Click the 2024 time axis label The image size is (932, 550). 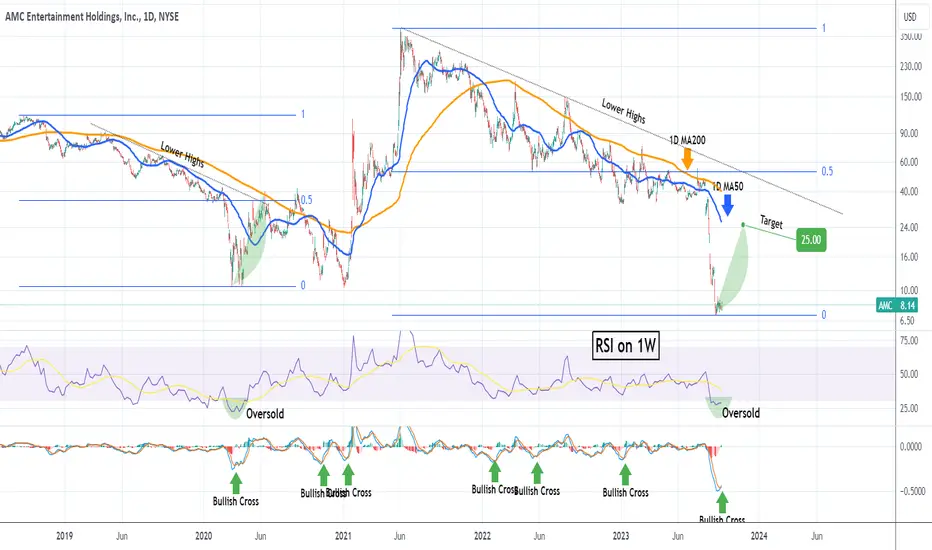pos(759,536)
